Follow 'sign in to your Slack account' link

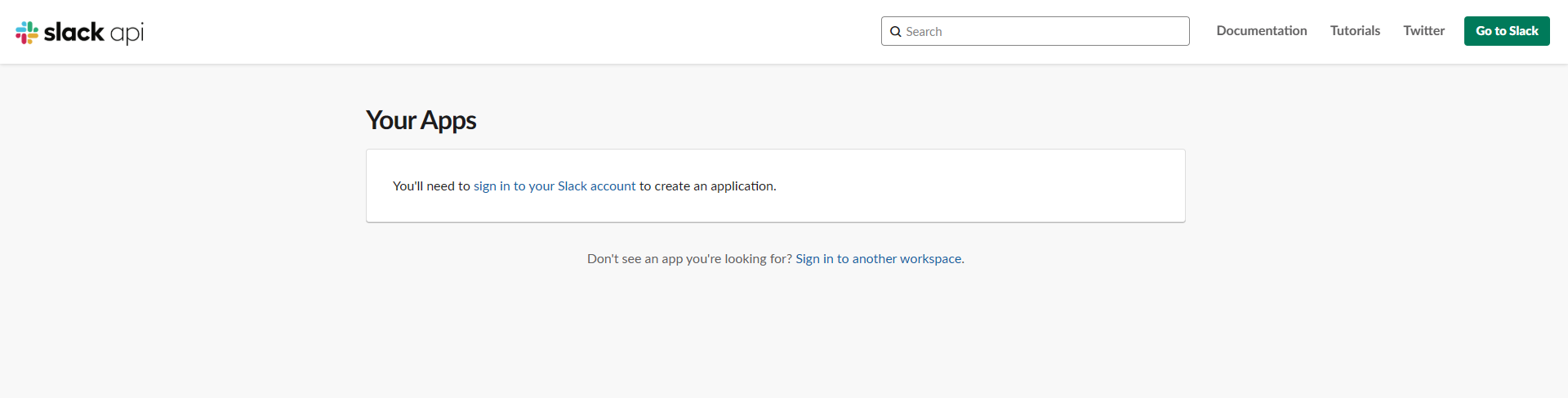click(x=555, y=186)
